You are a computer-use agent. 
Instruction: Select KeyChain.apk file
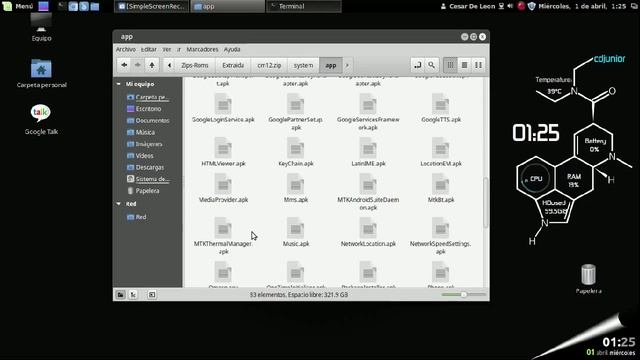coord(296,152)
